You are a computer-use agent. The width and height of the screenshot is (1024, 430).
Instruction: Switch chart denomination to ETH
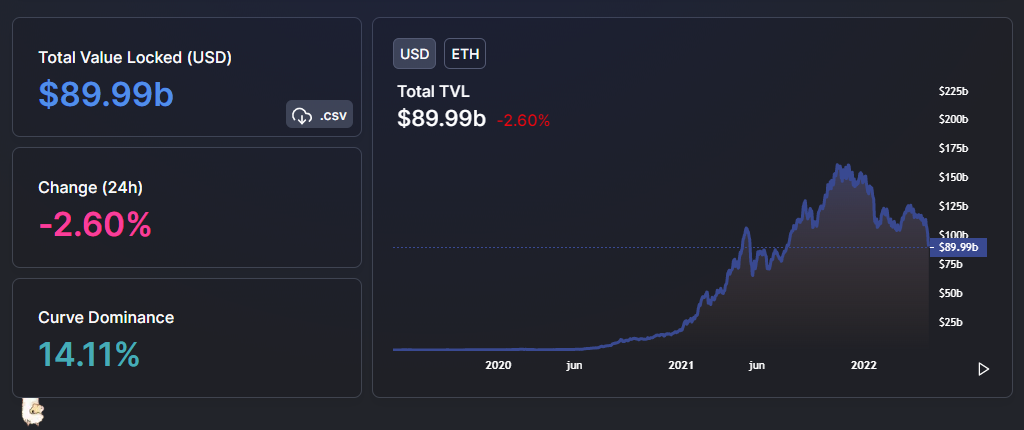click(x=465, y=53)
